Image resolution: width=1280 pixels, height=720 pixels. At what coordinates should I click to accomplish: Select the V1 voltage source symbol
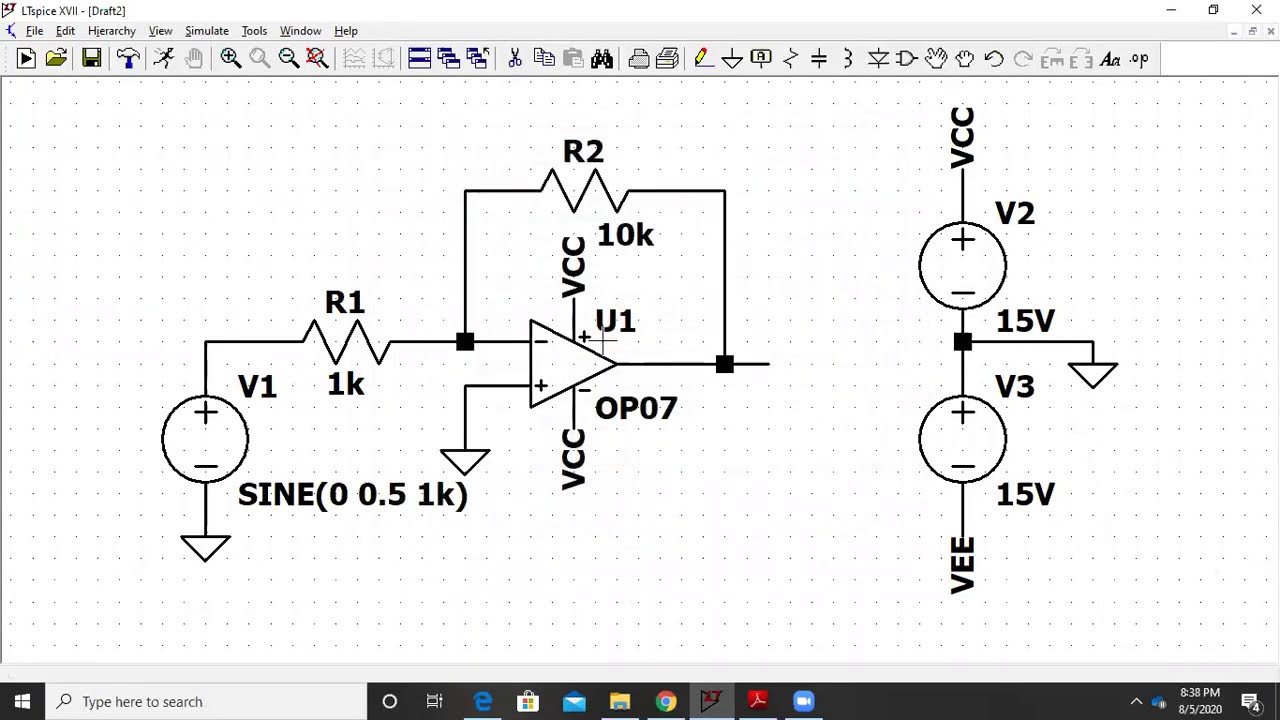tap(205, 439)
